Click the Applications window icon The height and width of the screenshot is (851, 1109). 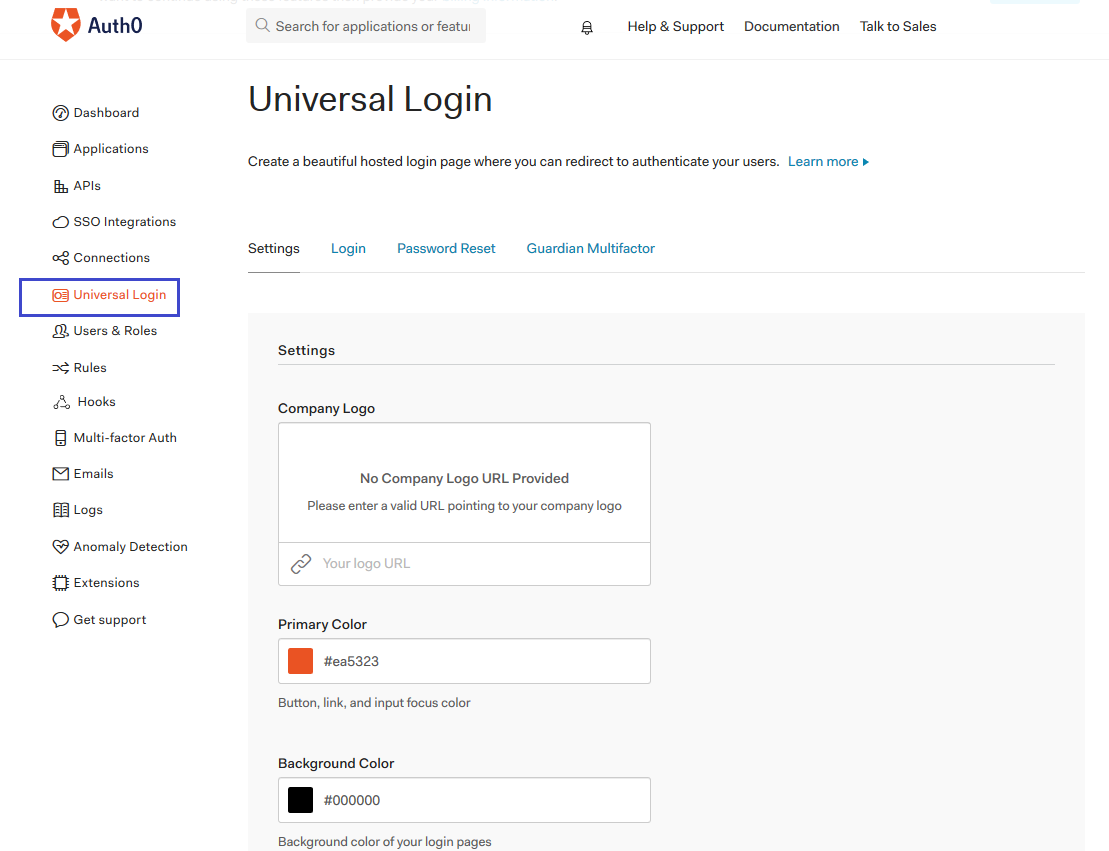click(x=61, y=149)
